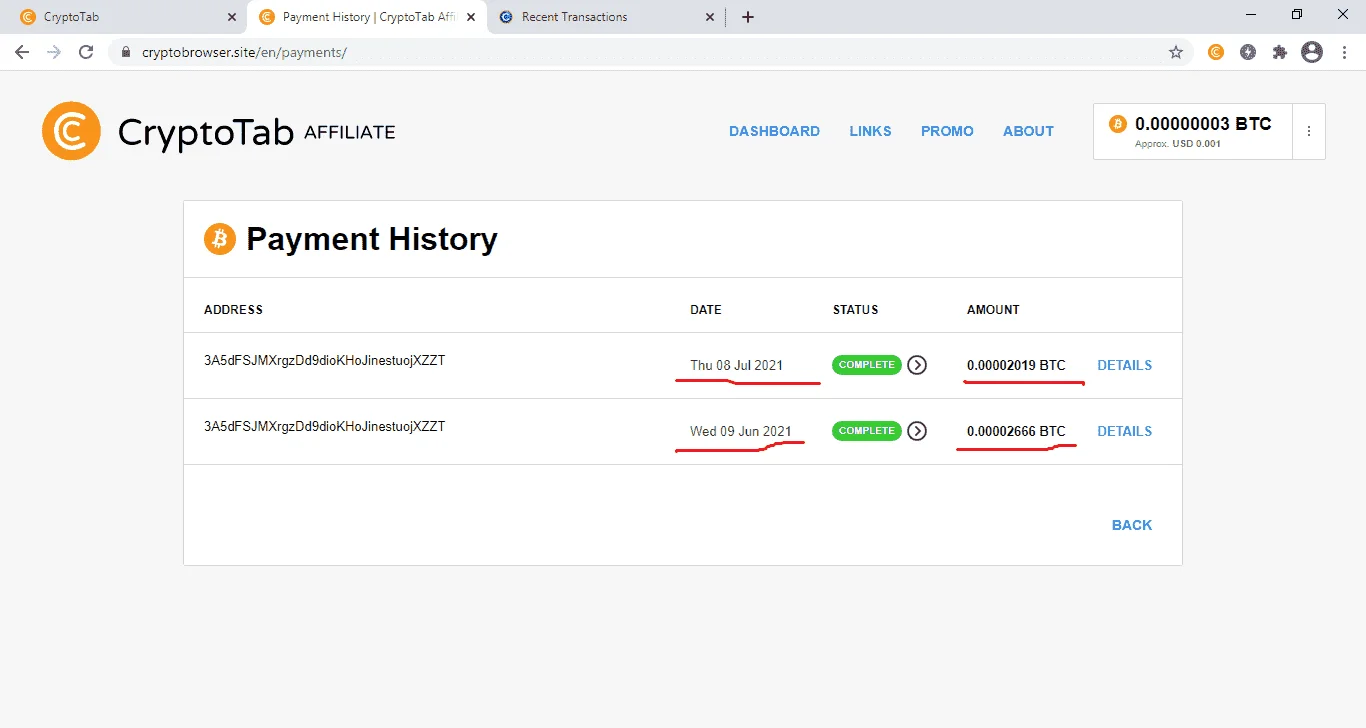
Task: Open DETAILS for 0.00002019 BTC payment
Action: click(1124, 365)
